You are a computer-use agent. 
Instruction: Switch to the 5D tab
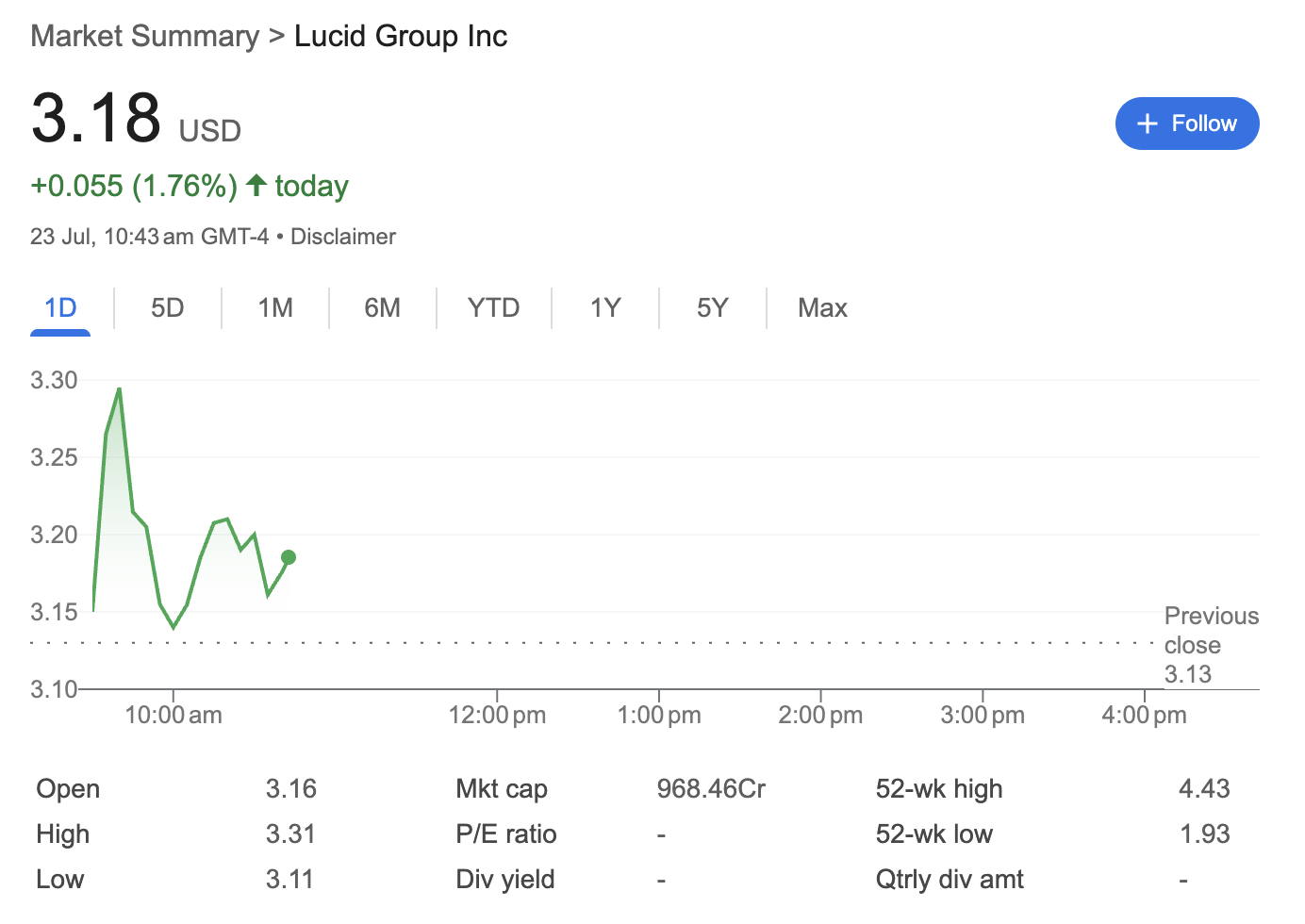tap(168, 308)
